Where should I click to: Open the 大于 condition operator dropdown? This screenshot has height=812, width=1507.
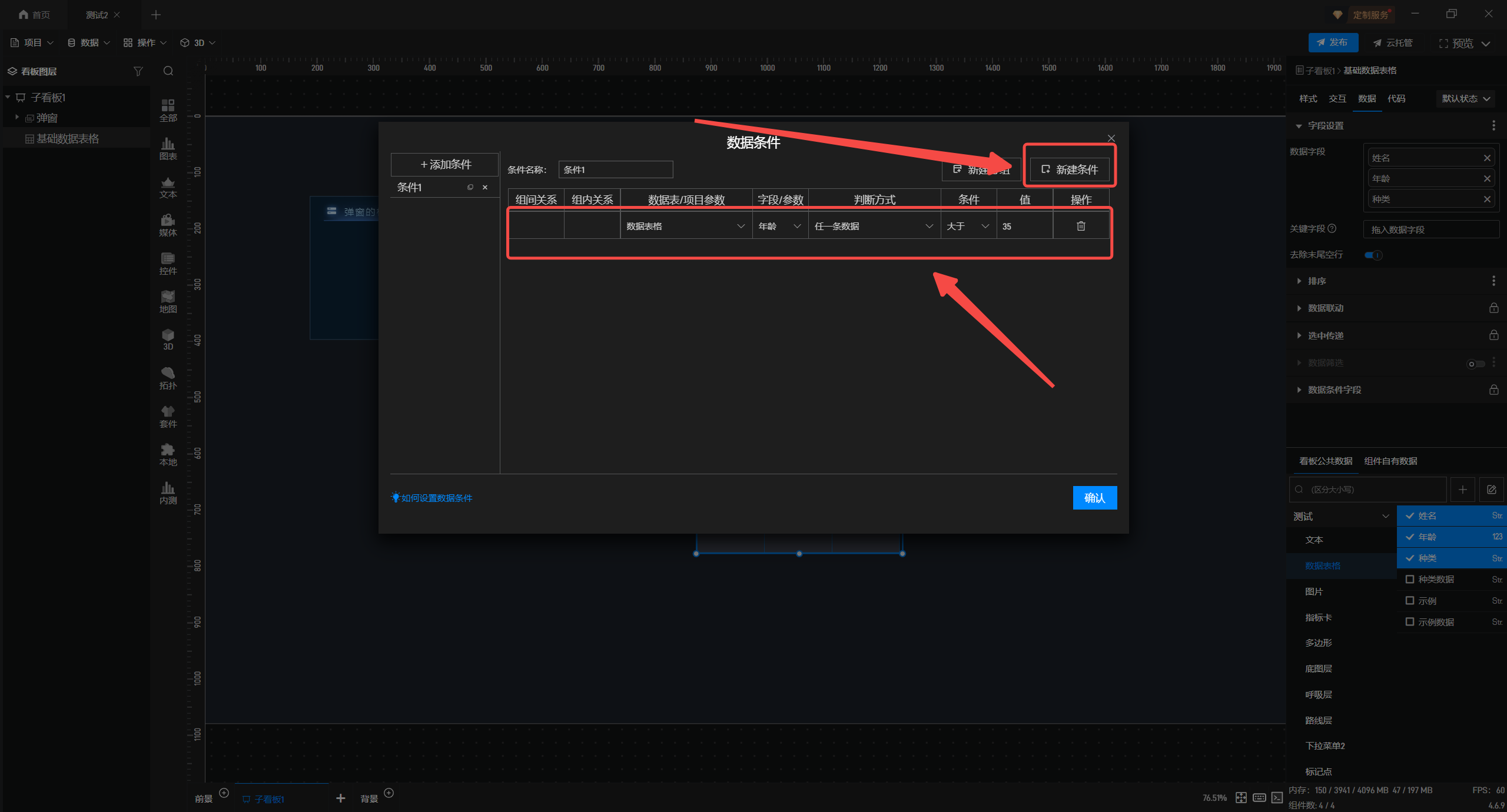pyautogui.click(x=967, y=226)
